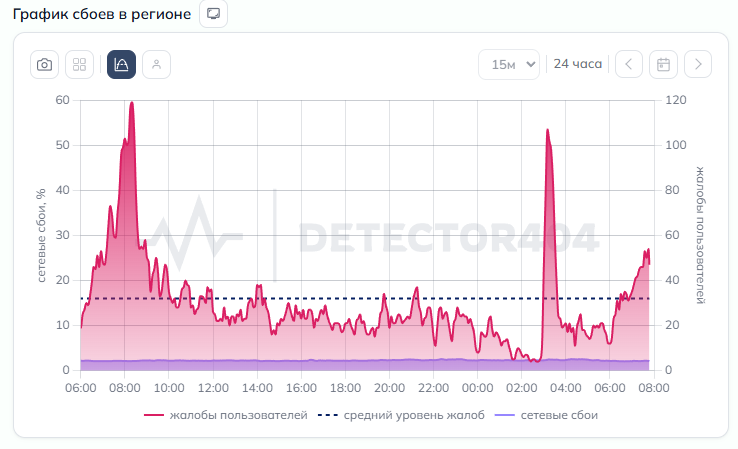Screen dimensions: 738x449
Task: Click the camera screenshot icon
Action: click(x=44, y=65)
